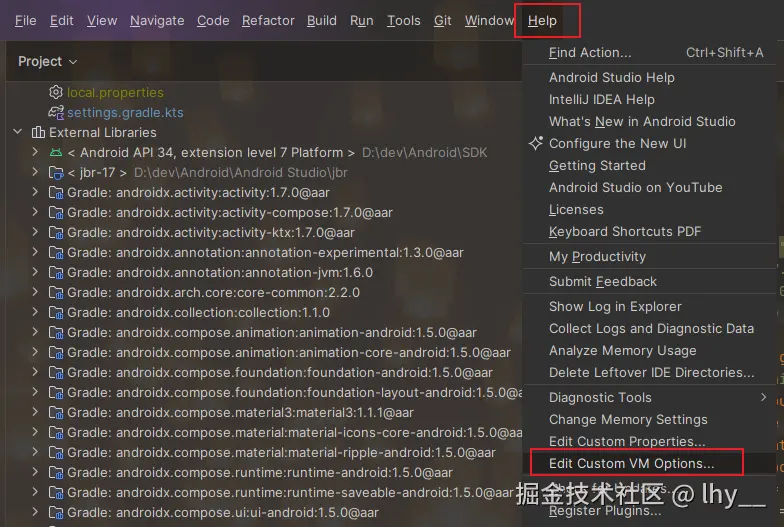Click the gear icon of local.properties

pos(56,92)
